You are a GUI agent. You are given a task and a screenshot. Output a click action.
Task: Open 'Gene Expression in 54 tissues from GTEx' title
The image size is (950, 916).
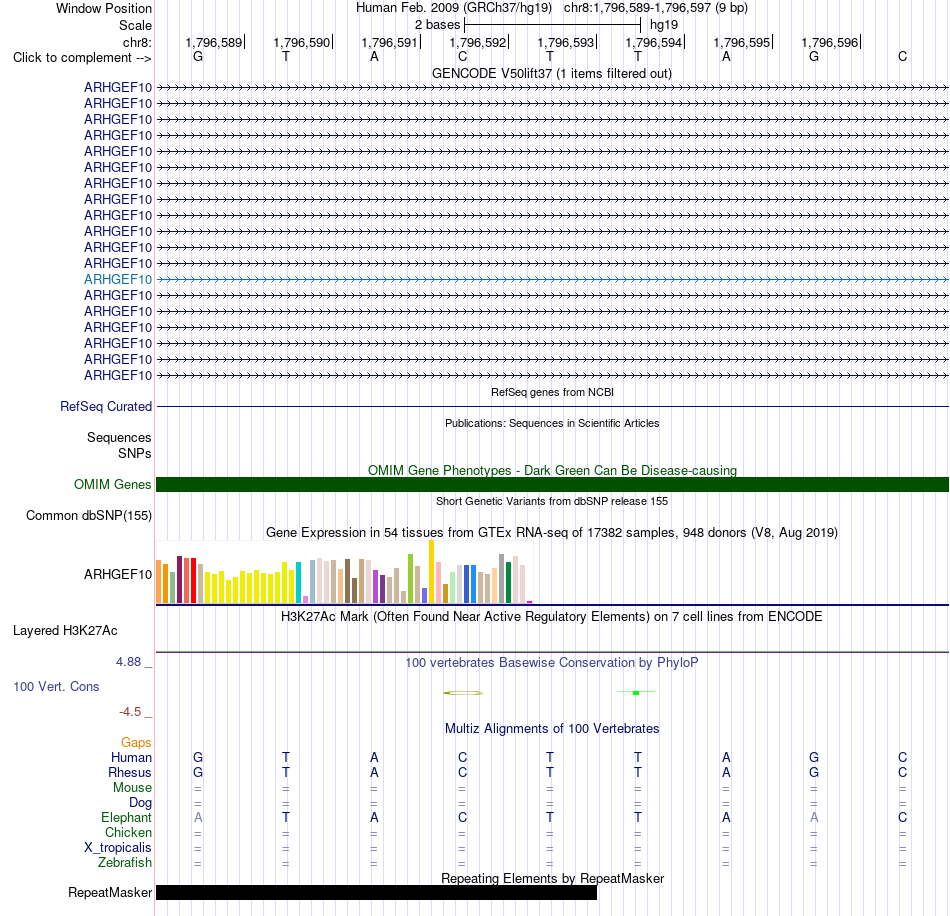point(552,533)
